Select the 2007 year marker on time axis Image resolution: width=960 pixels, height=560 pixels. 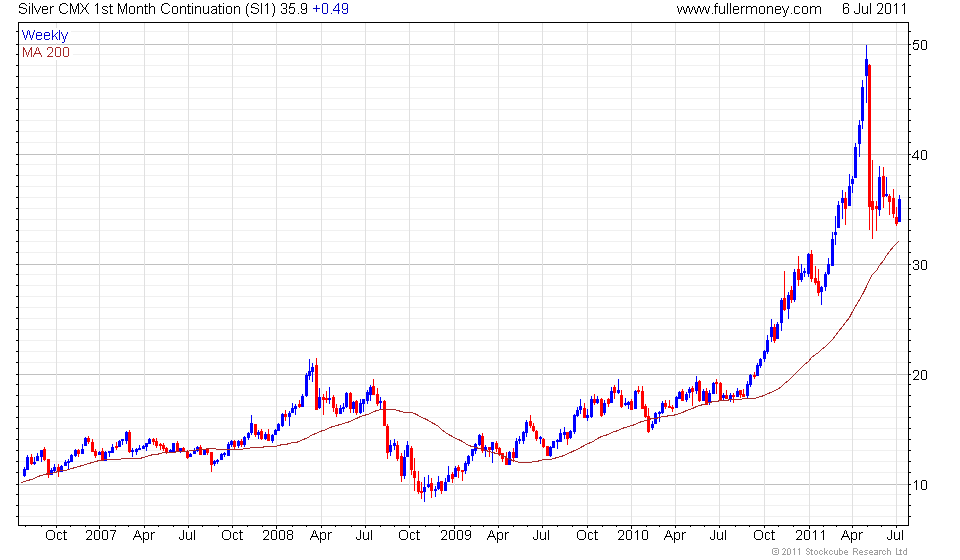[x=100, y=535]
